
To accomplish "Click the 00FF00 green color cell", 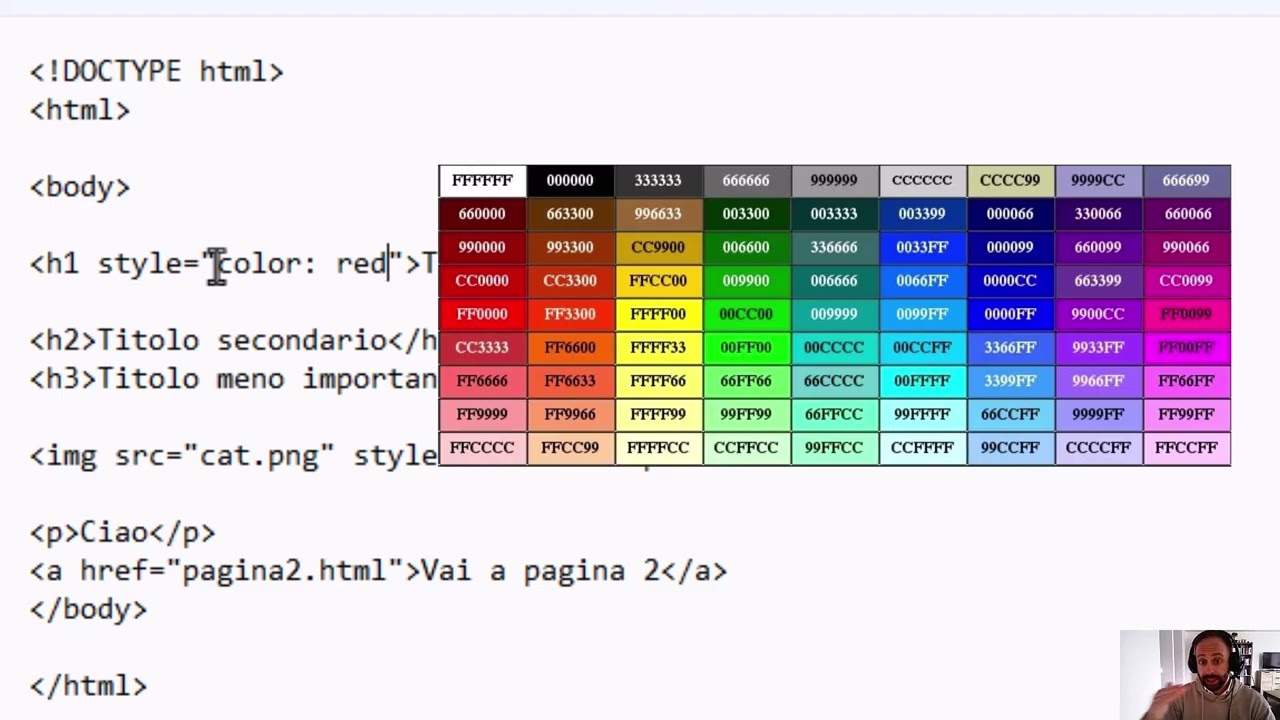I will pyautogui.click(x=746, y=348).
